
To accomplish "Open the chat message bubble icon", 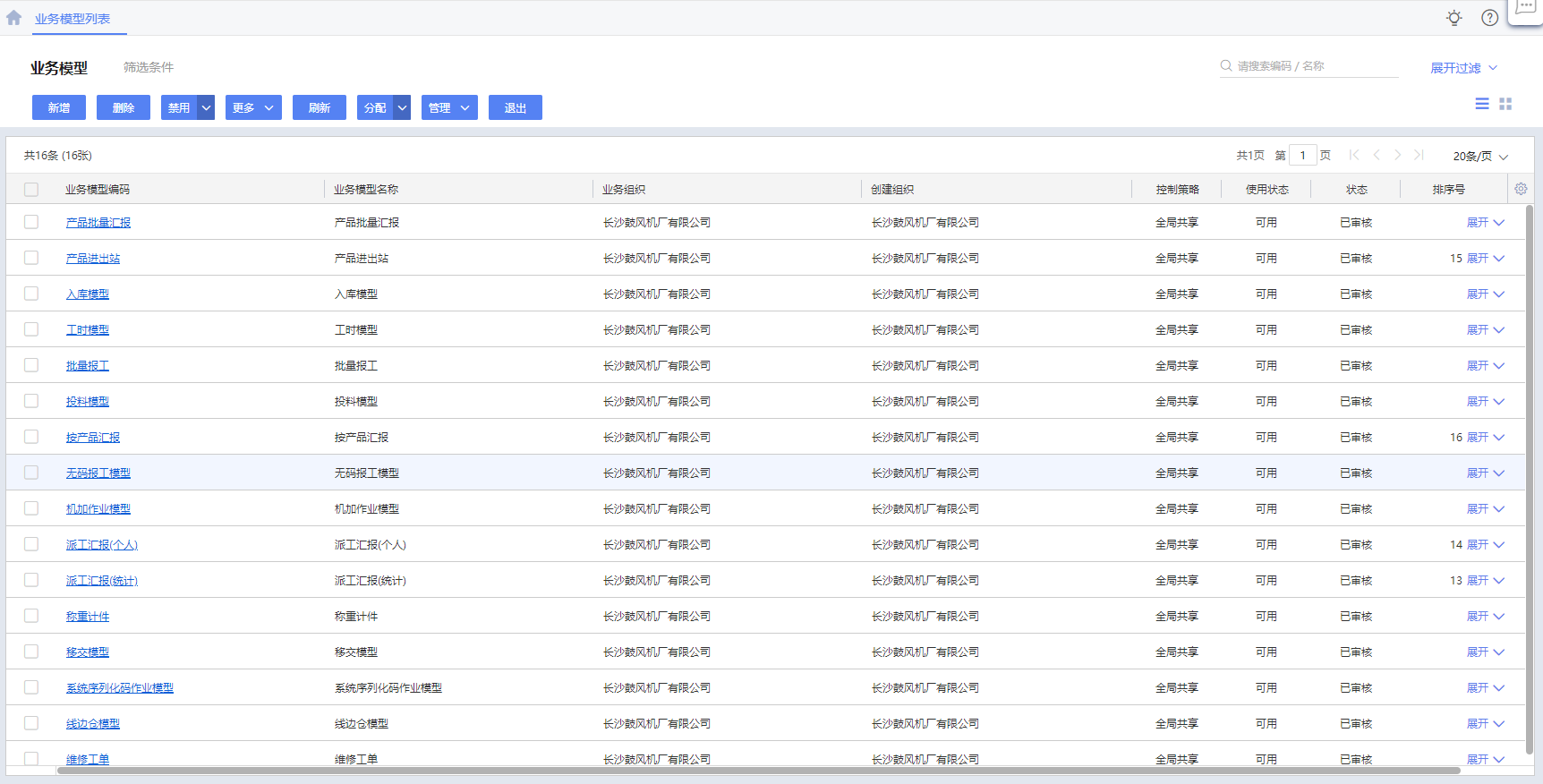I will click(x=1526, y=8).
